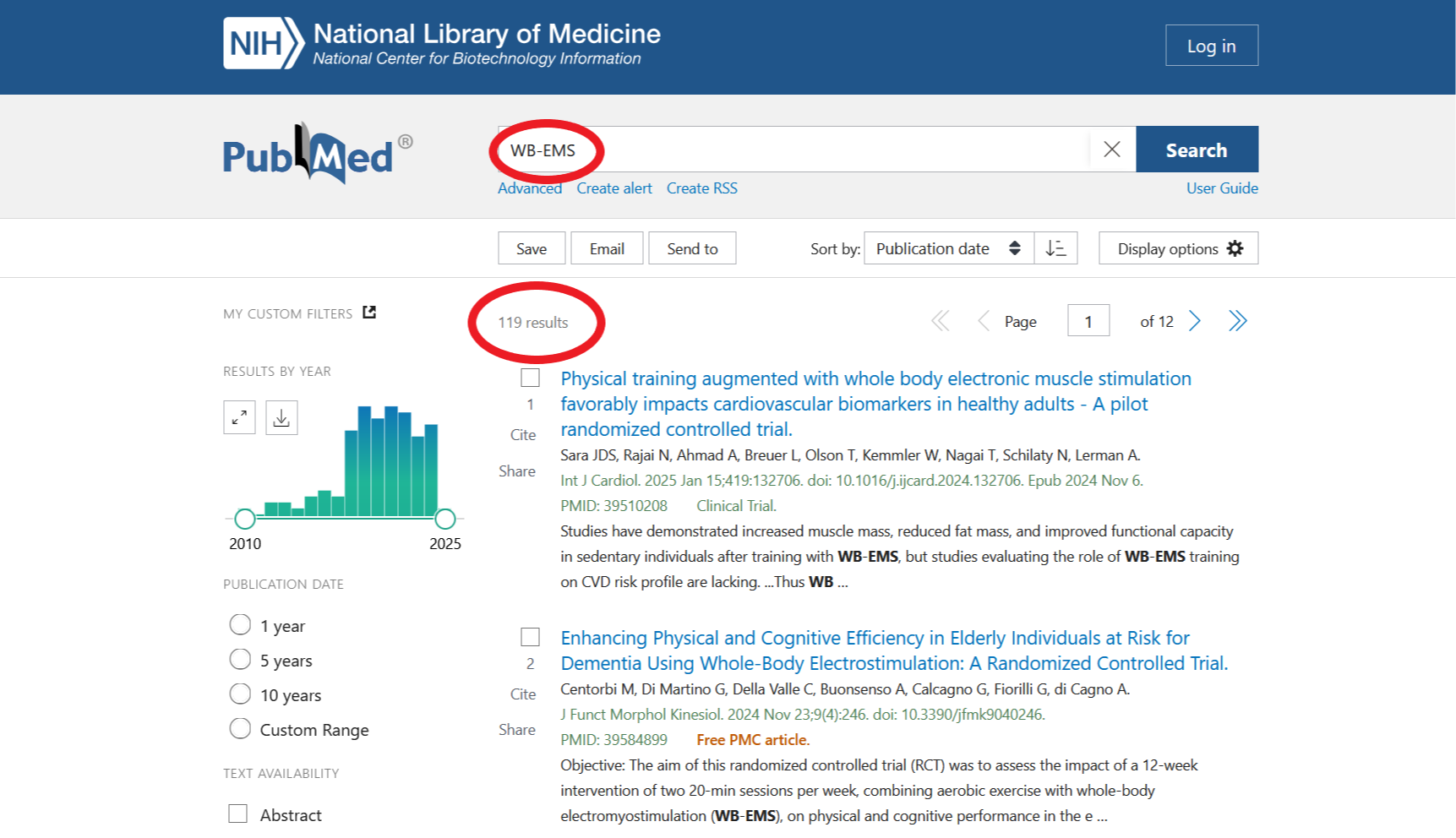Select the Custom Range date option
This screenshot has height=838, width=1456.
[240, 728]
